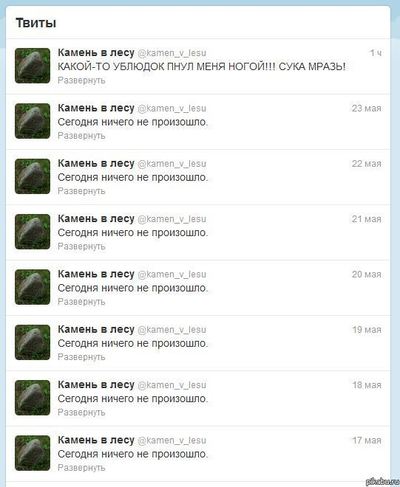Open the '23 мая' timestamp link
The image size is (400, 487).
point(366,108)
